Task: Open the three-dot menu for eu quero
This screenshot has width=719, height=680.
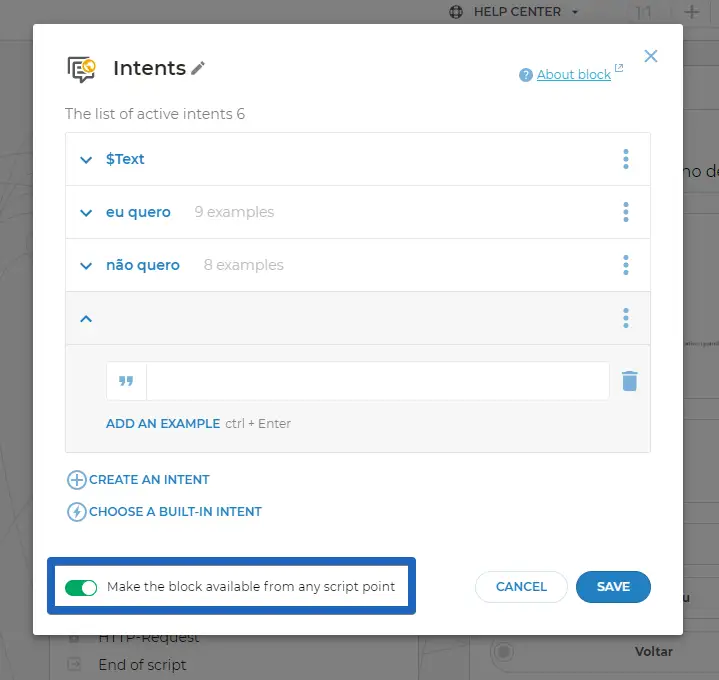Action: click(x=626, y=212)
